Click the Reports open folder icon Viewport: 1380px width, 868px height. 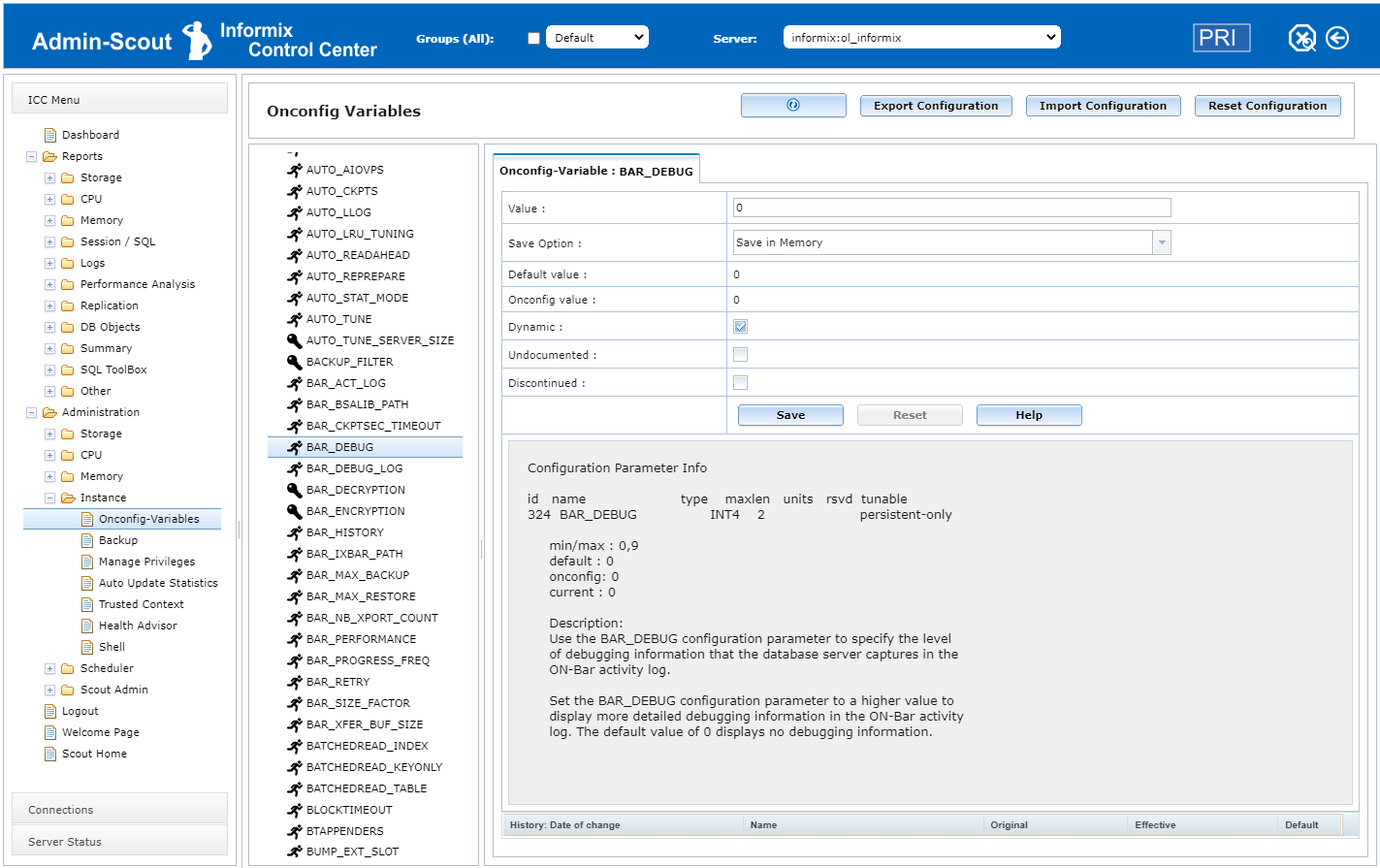point(50,156)
